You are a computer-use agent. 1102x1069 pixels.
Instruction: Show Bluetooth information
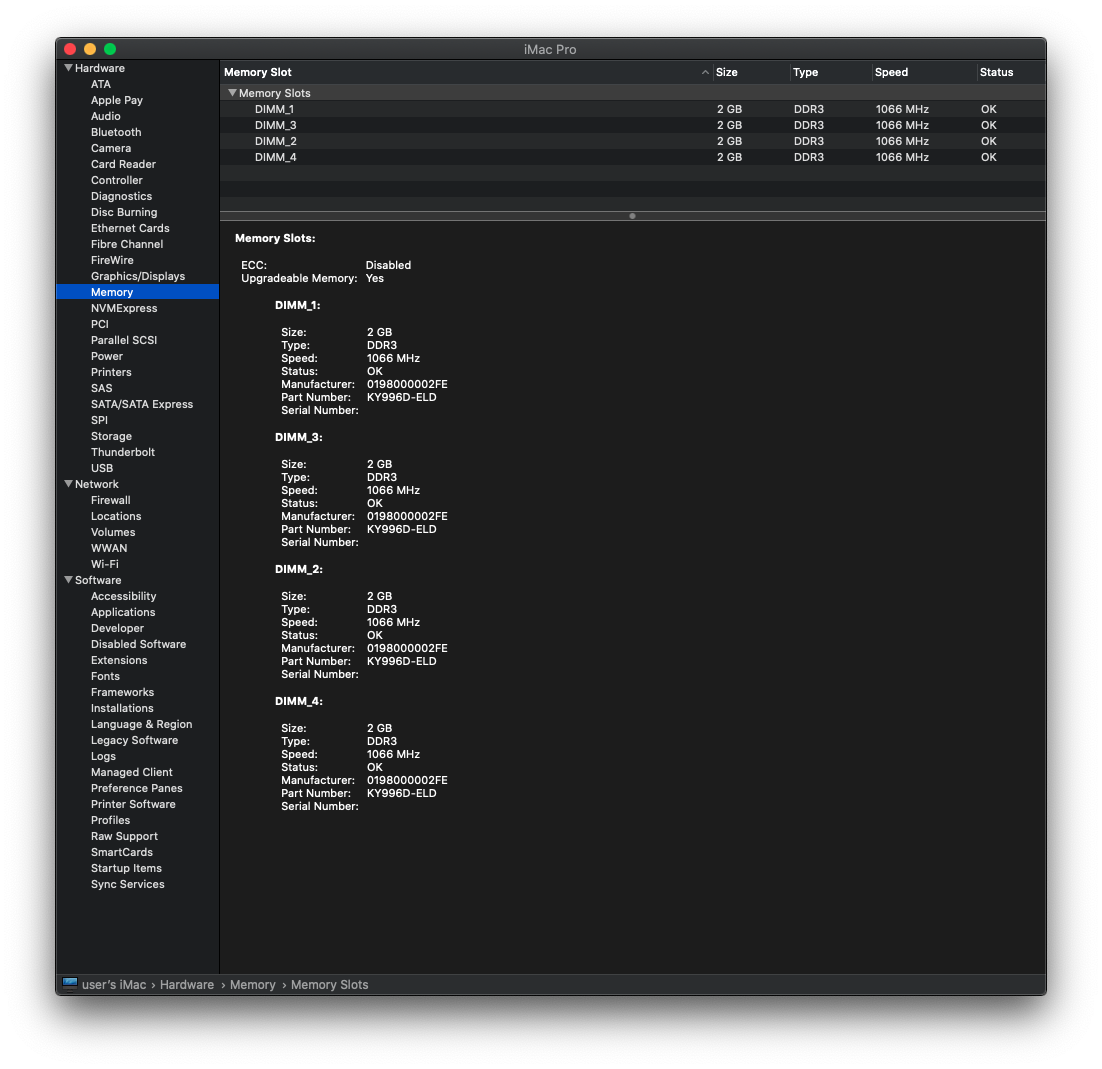(116, 132)
